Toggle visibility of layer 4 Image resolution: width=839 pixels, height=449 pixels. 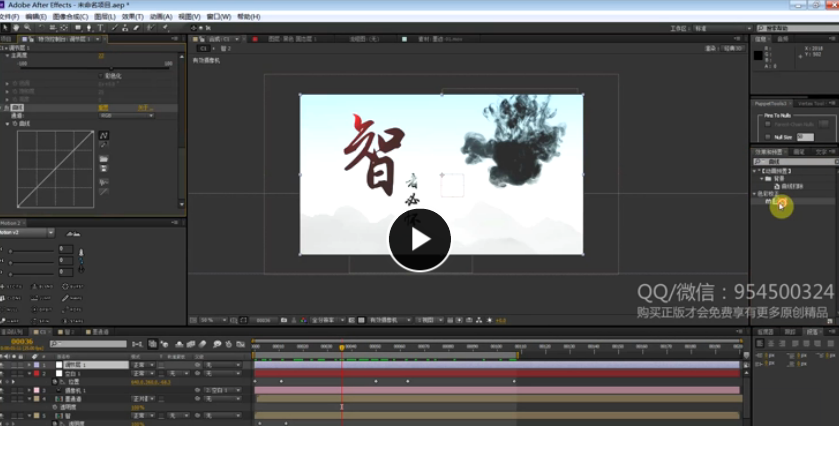pyautogui.click(x=3, y=399)
